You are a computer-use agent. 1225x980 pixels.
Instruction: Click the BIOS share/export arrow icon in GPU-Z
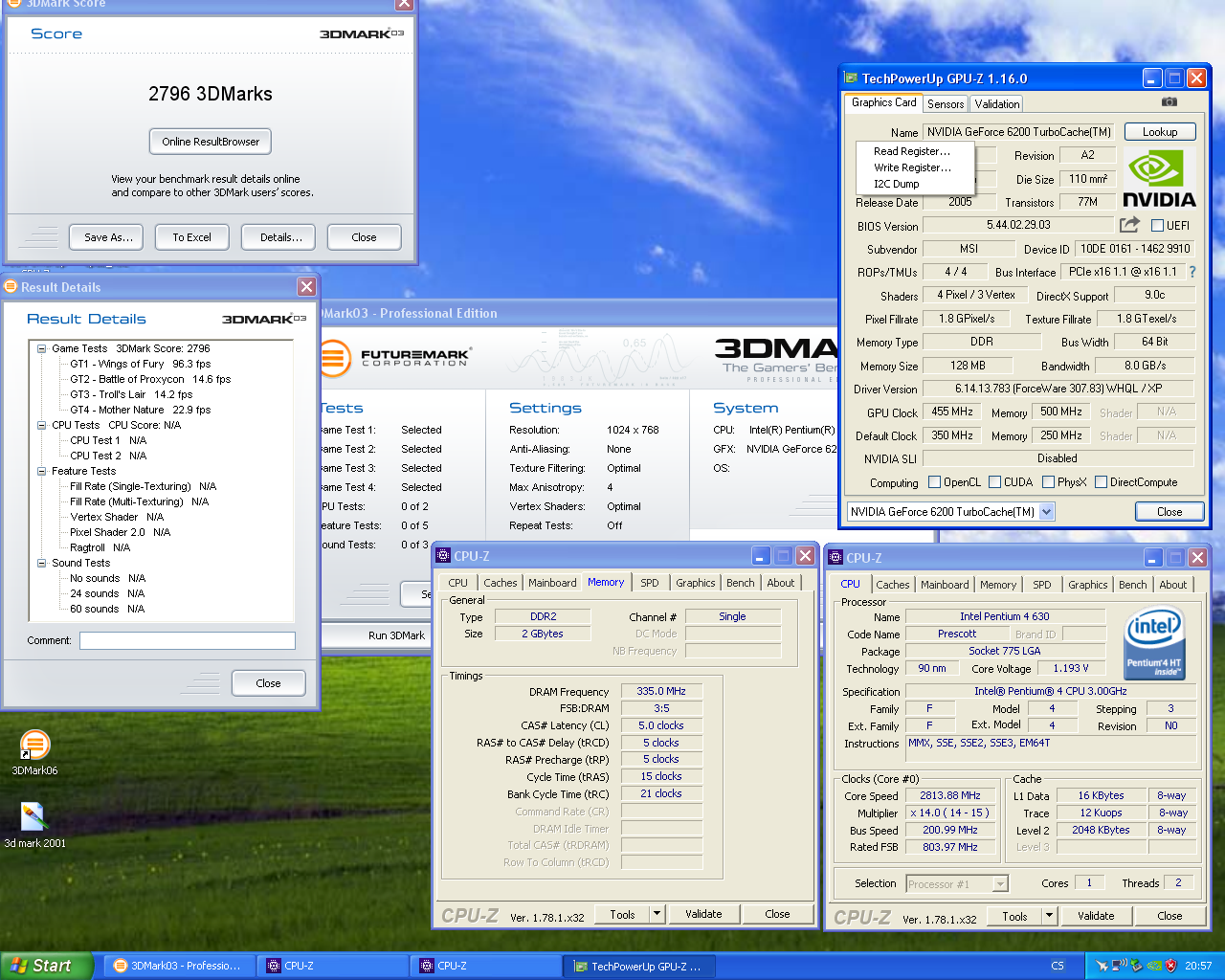click(x=1130, y=225)
